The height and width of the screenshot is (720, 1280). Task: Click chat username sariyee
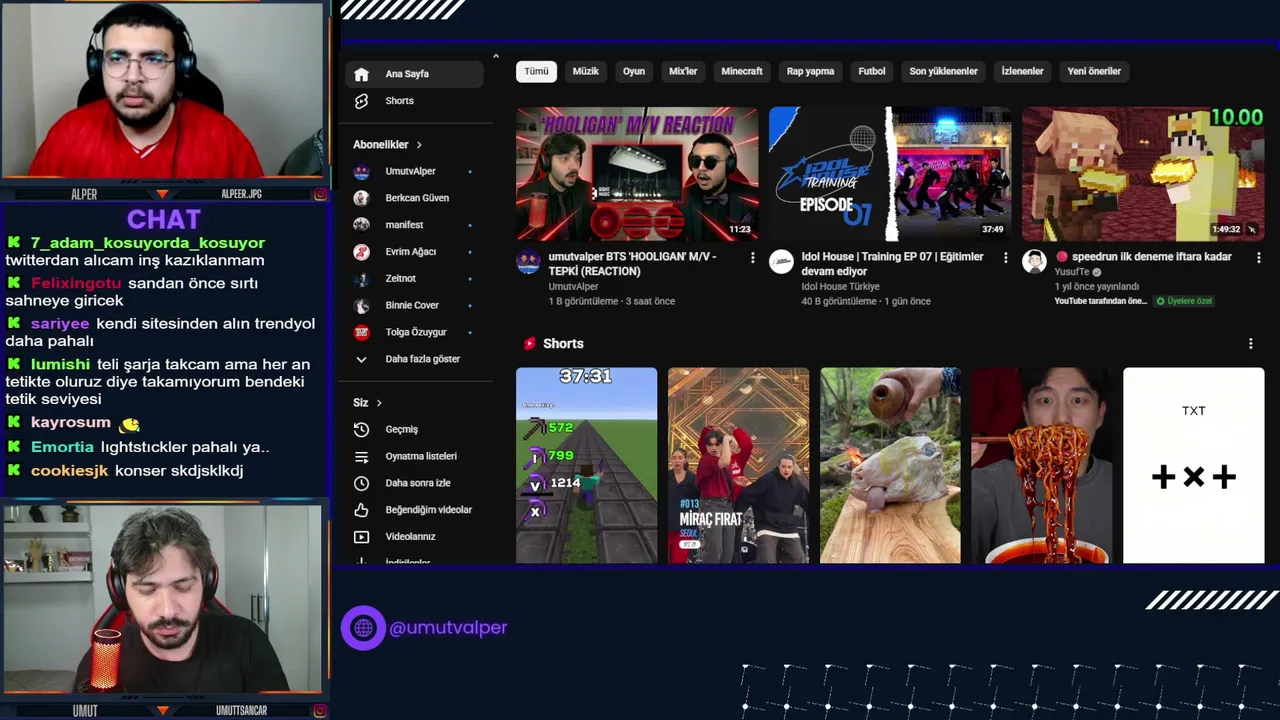pyautogui.click(x=60, y=324)
